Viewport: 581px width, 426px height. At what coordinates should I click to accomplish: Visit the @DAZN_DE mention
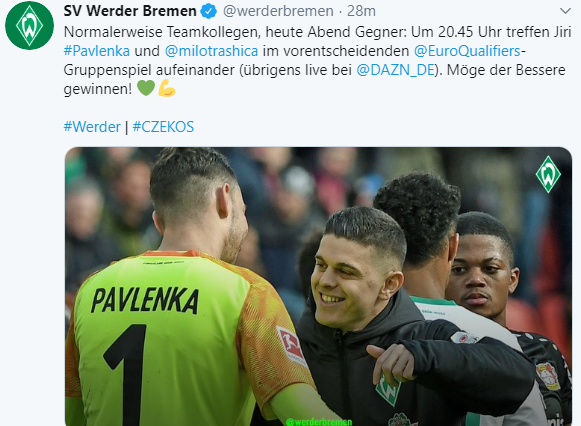395,70
